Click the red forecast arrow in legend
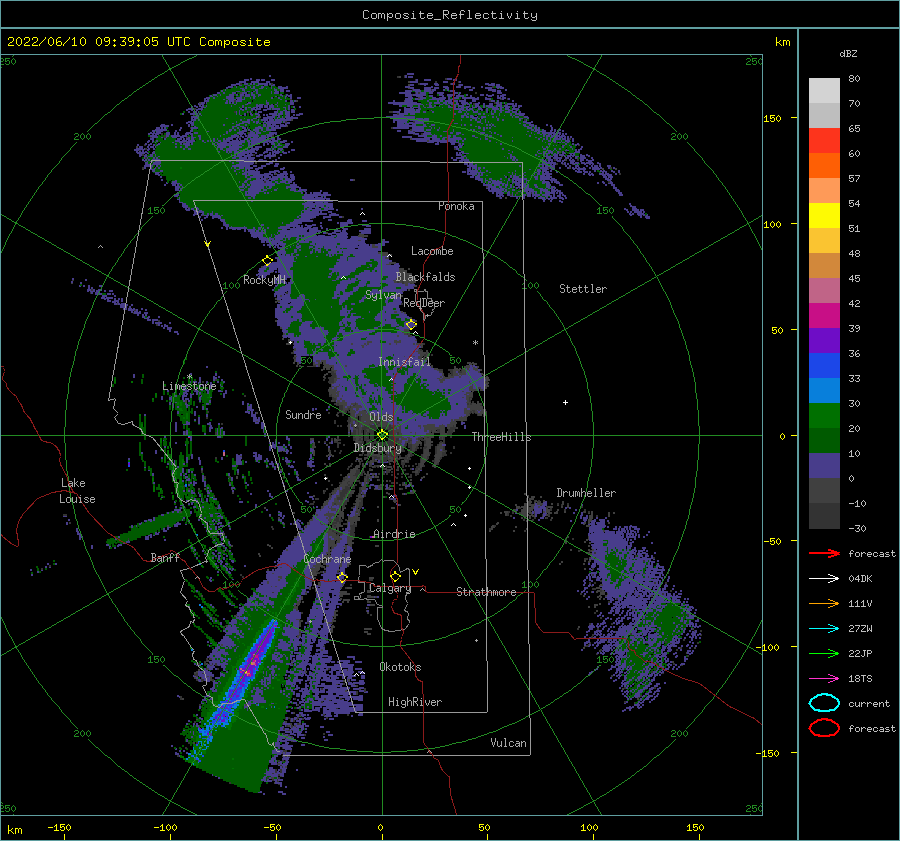Viewport: 900px width, 841px height. (x=824, y=553)
